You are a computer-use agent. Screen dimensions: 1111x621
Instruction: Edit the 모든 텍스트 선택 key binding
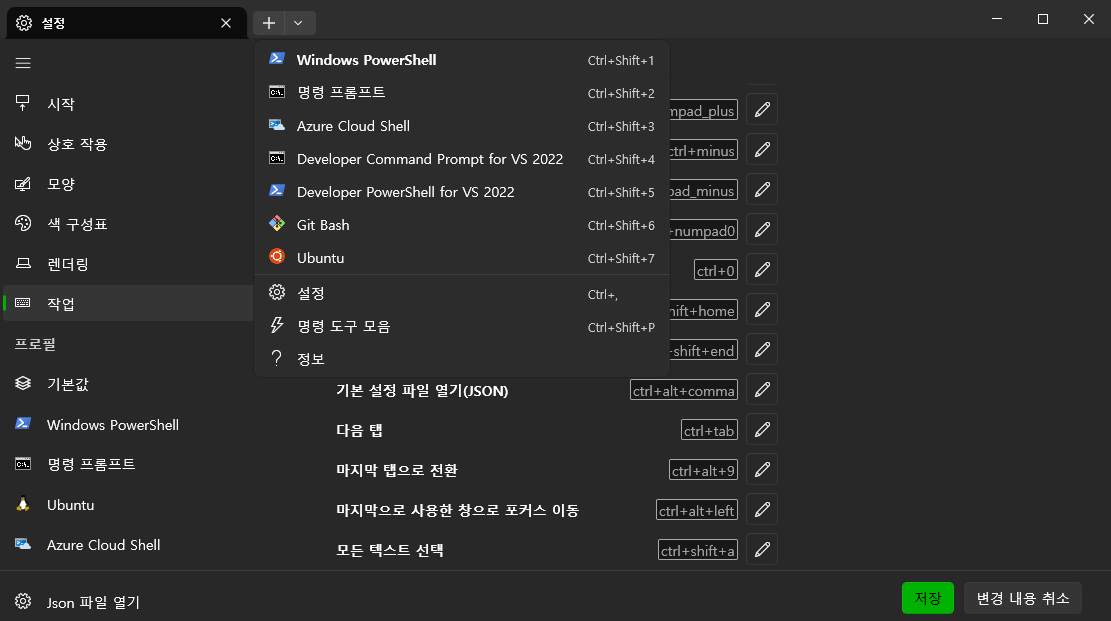tap(762, 549)
